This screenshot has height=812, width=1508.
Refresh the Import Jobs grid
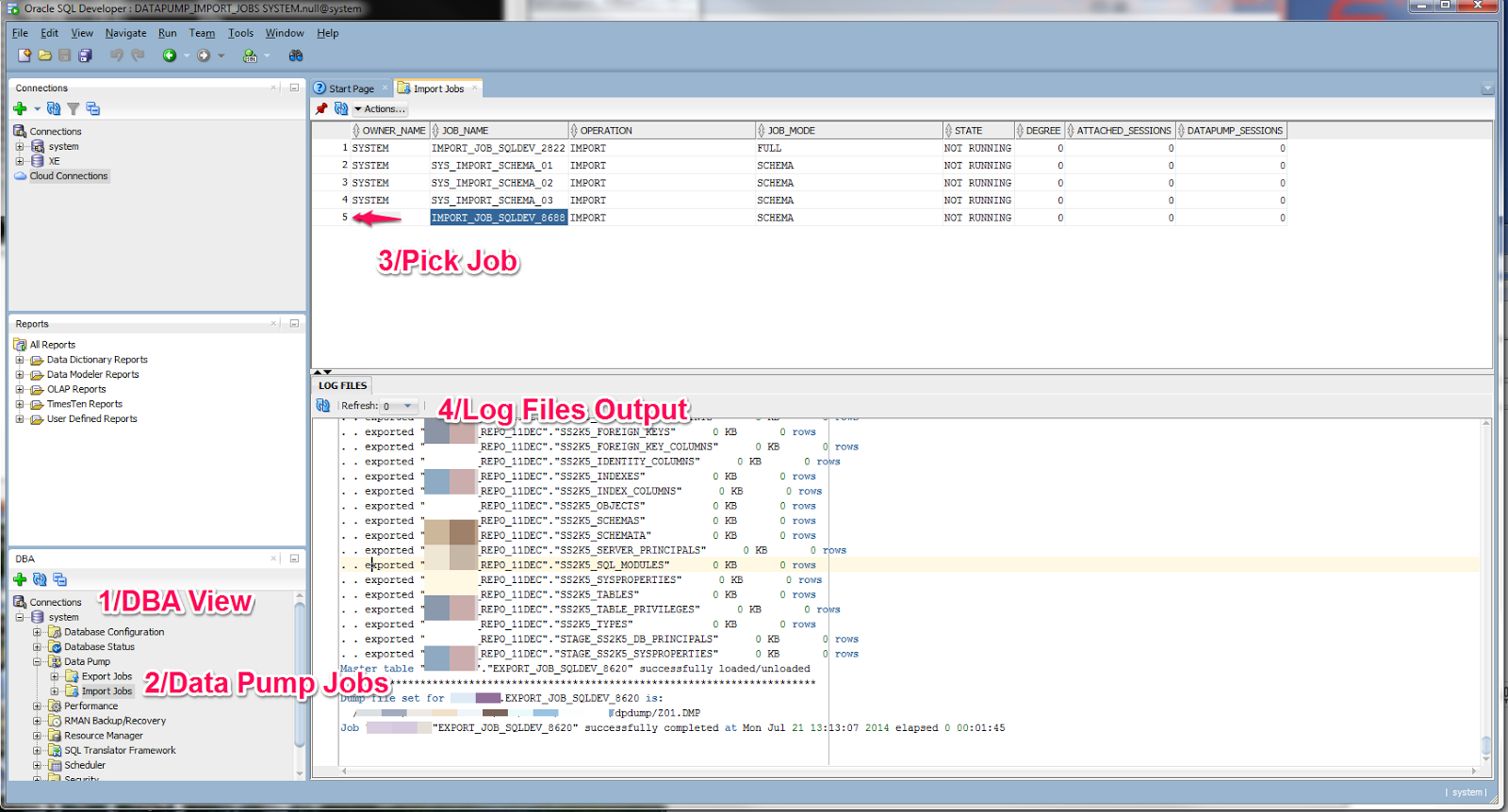click(341, 109)
